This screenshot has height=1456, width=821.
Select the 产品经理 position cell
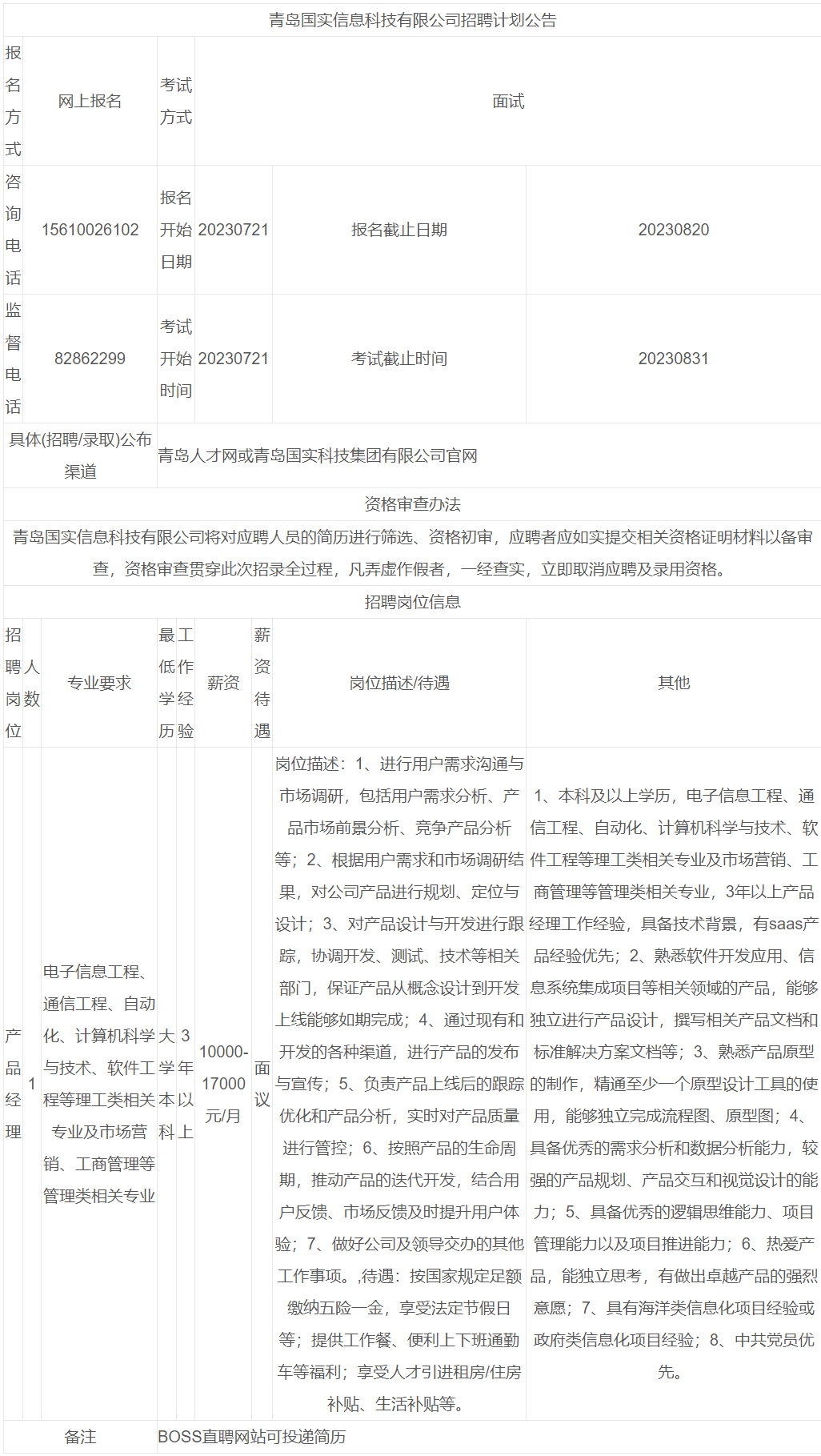pyautogui.click(x=13, y=1084)
